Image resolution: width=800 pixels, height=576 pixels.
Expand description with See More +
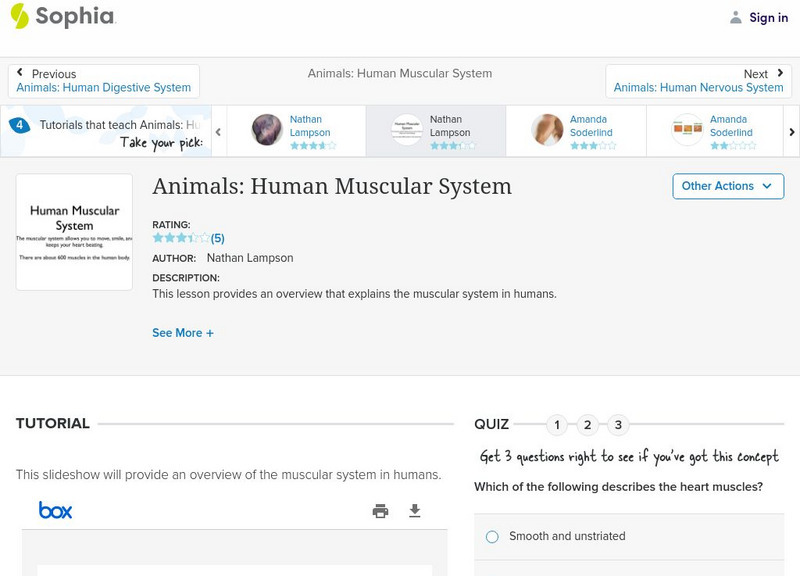183,333
